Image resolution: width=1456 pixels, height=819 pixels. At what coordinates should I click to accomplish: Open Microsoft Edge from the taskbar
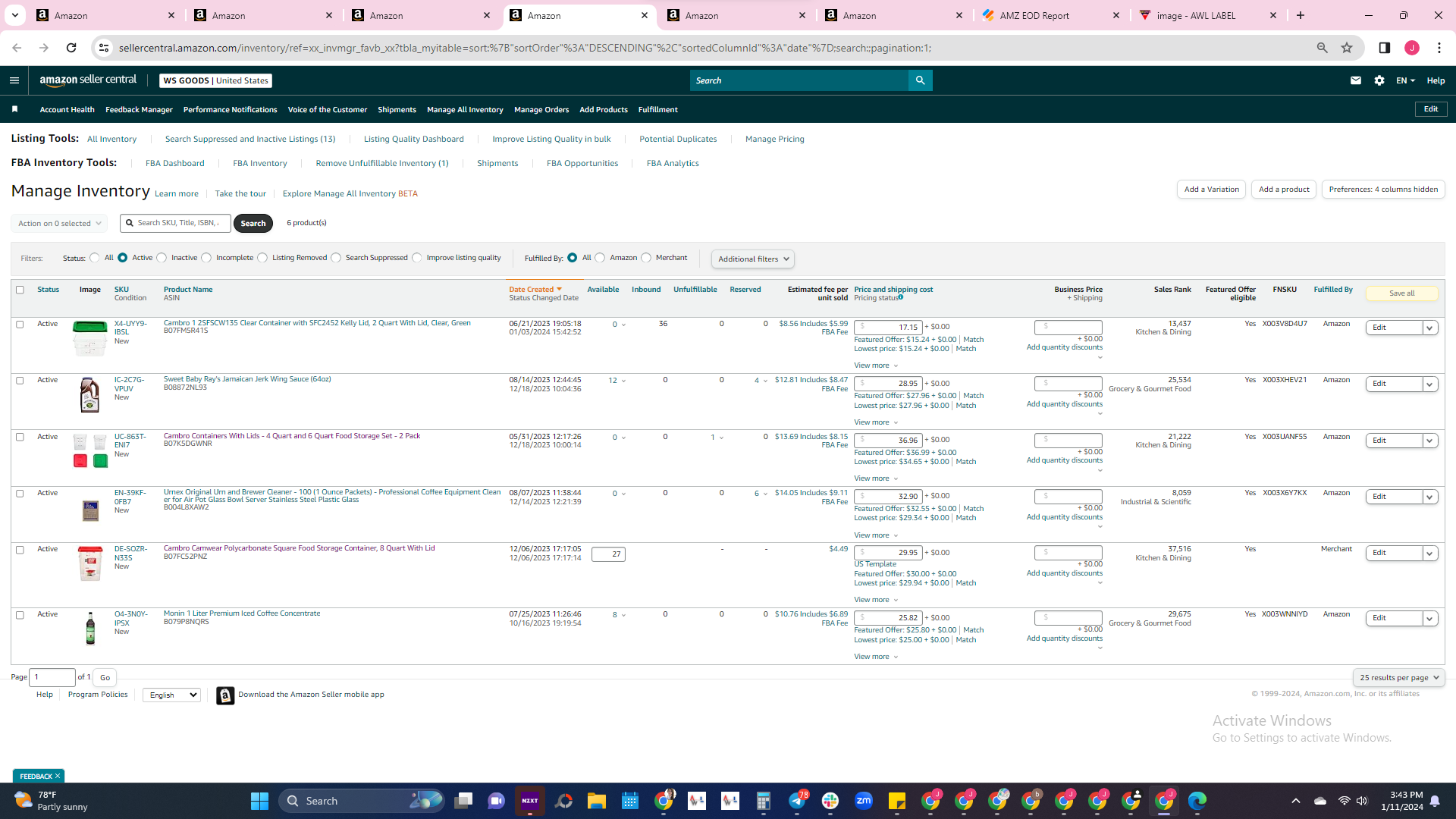pos(1197,801)
